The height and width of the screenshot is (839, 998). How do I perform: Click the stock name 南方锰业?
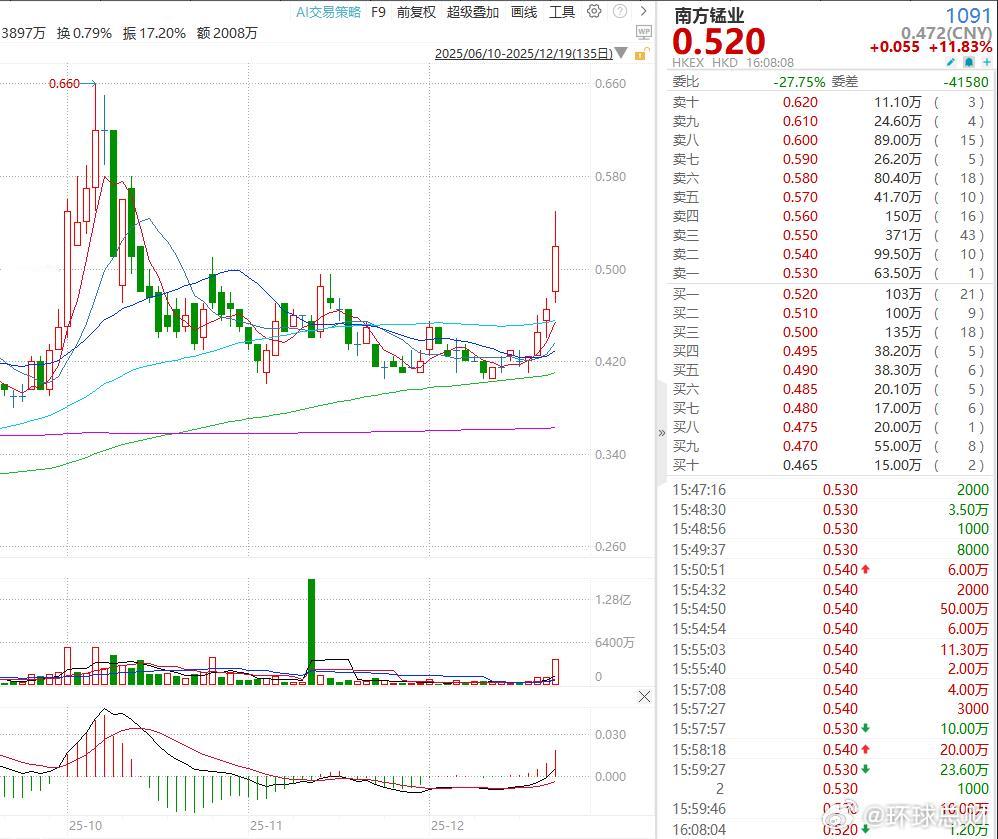[x=709, y=15]
